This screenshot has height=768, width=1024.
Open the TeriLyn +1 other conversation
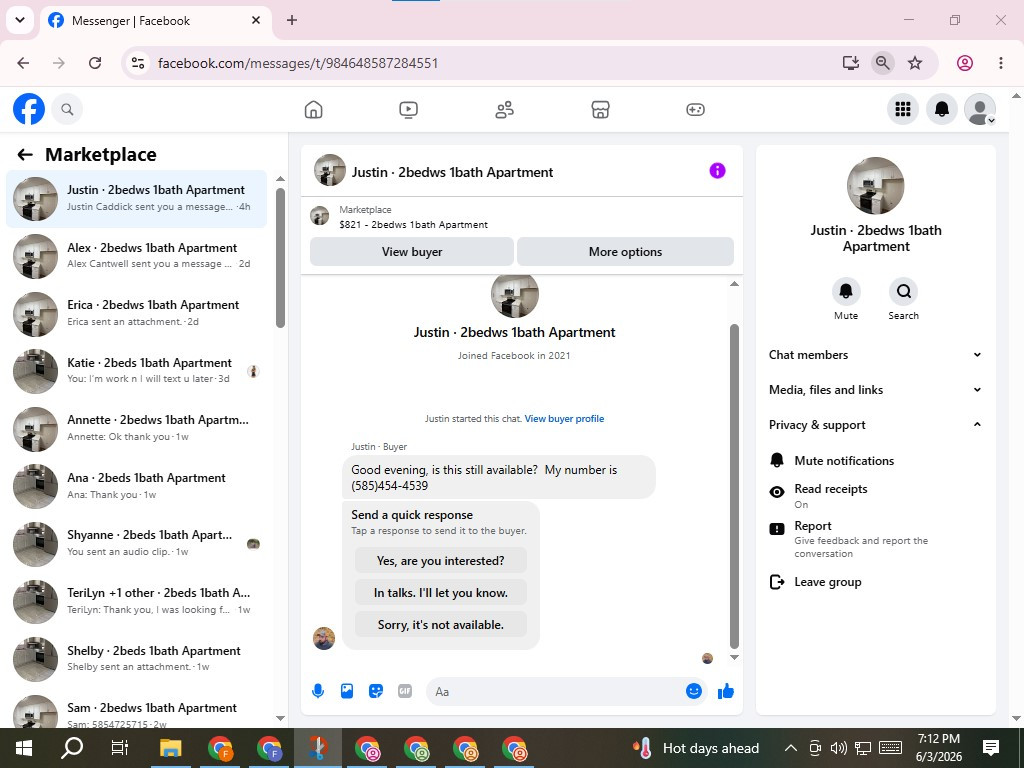pyautogui.click(x=136, y=601)
